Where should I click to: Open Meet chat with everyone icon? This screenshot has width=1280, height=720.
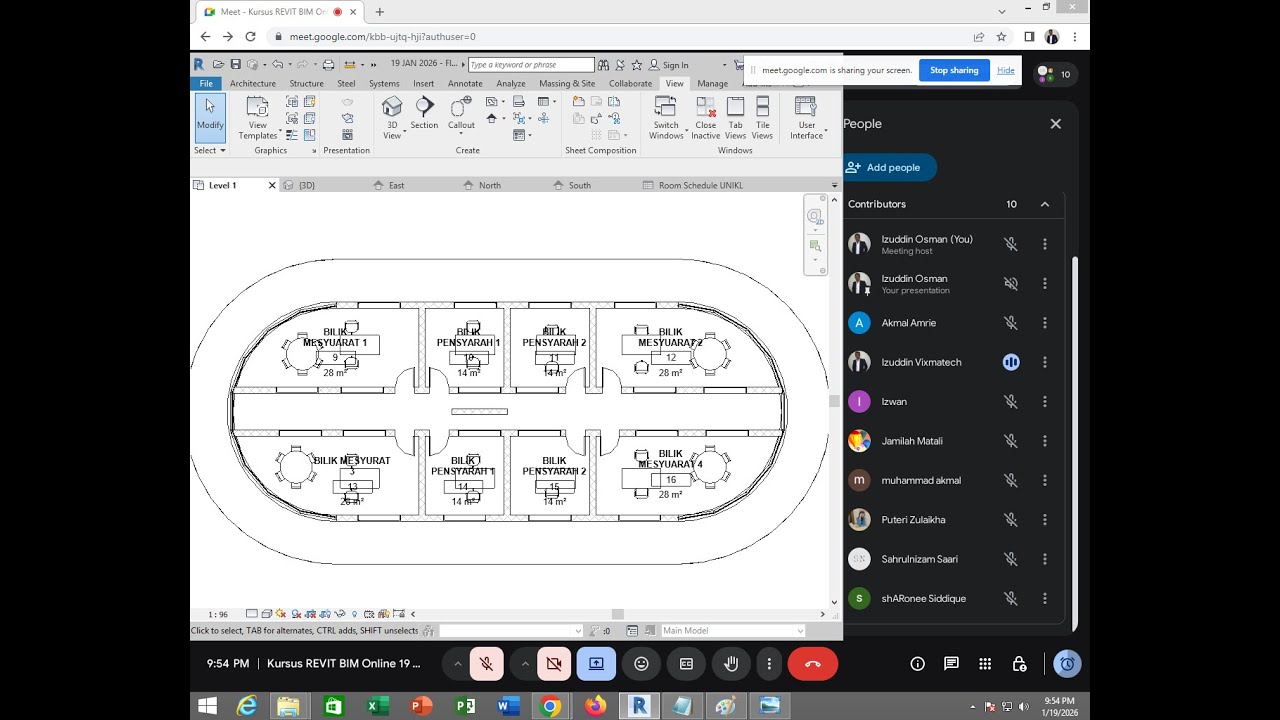[951, 663]
